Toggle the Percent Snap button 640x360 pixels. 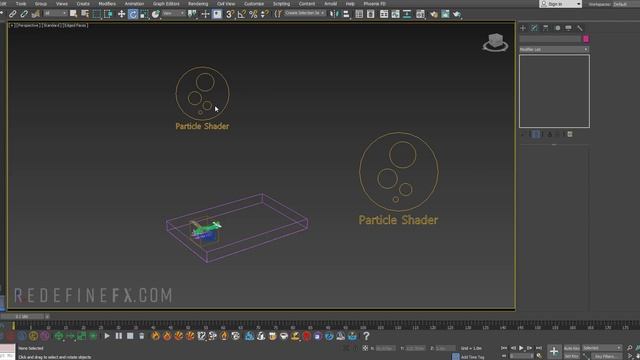[253, 14]
